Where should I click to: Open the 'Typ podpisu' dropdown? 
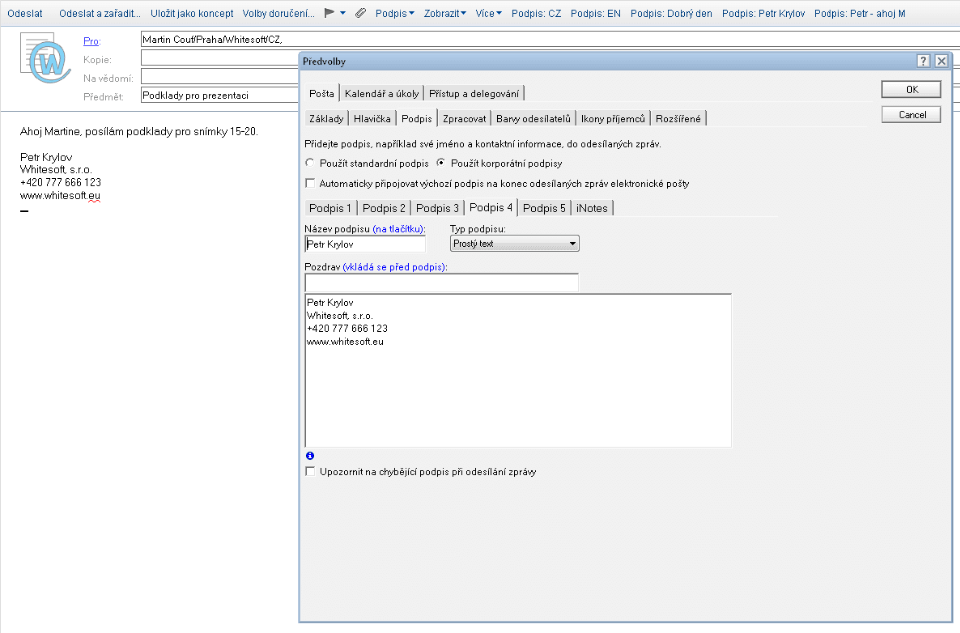(x=514, y=243)
